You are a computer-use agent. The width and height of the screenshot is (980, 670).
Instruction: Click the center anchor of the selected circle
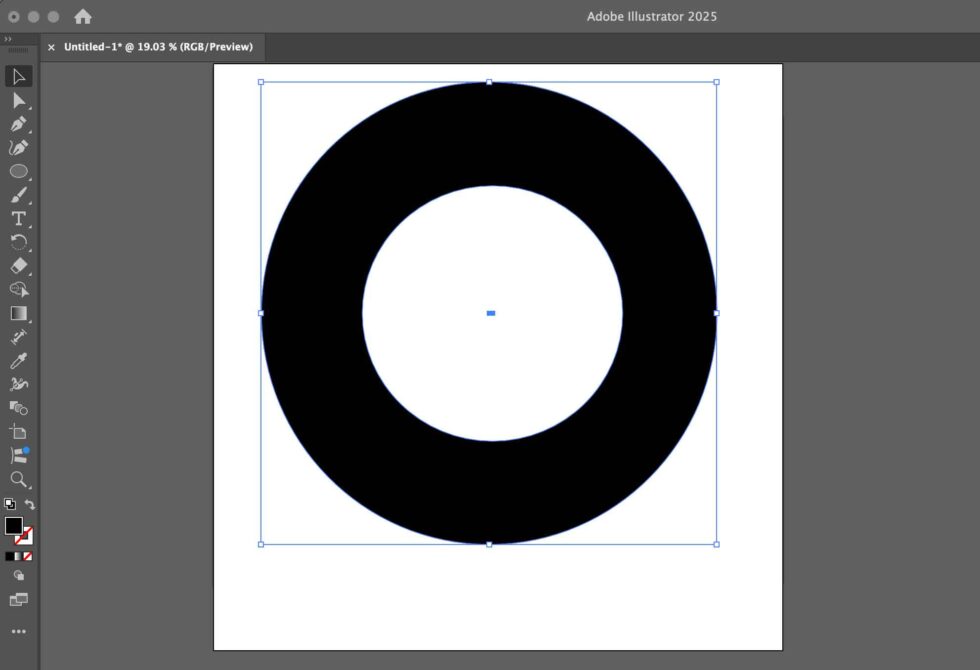[x=490, y=313]
